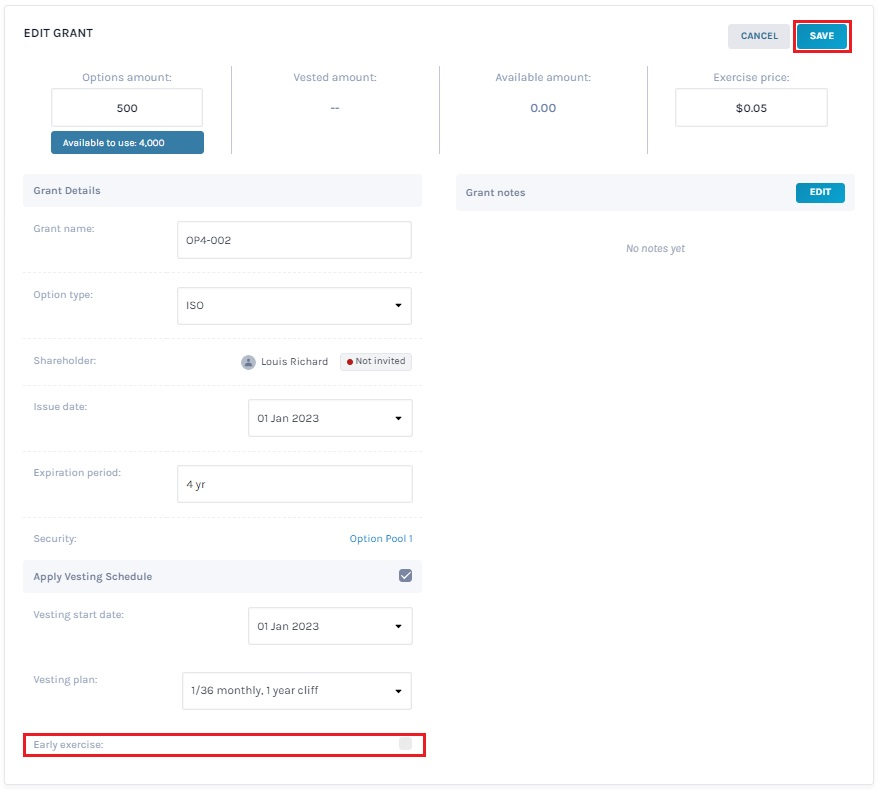Open the Issue date picker

coord(330,418)
